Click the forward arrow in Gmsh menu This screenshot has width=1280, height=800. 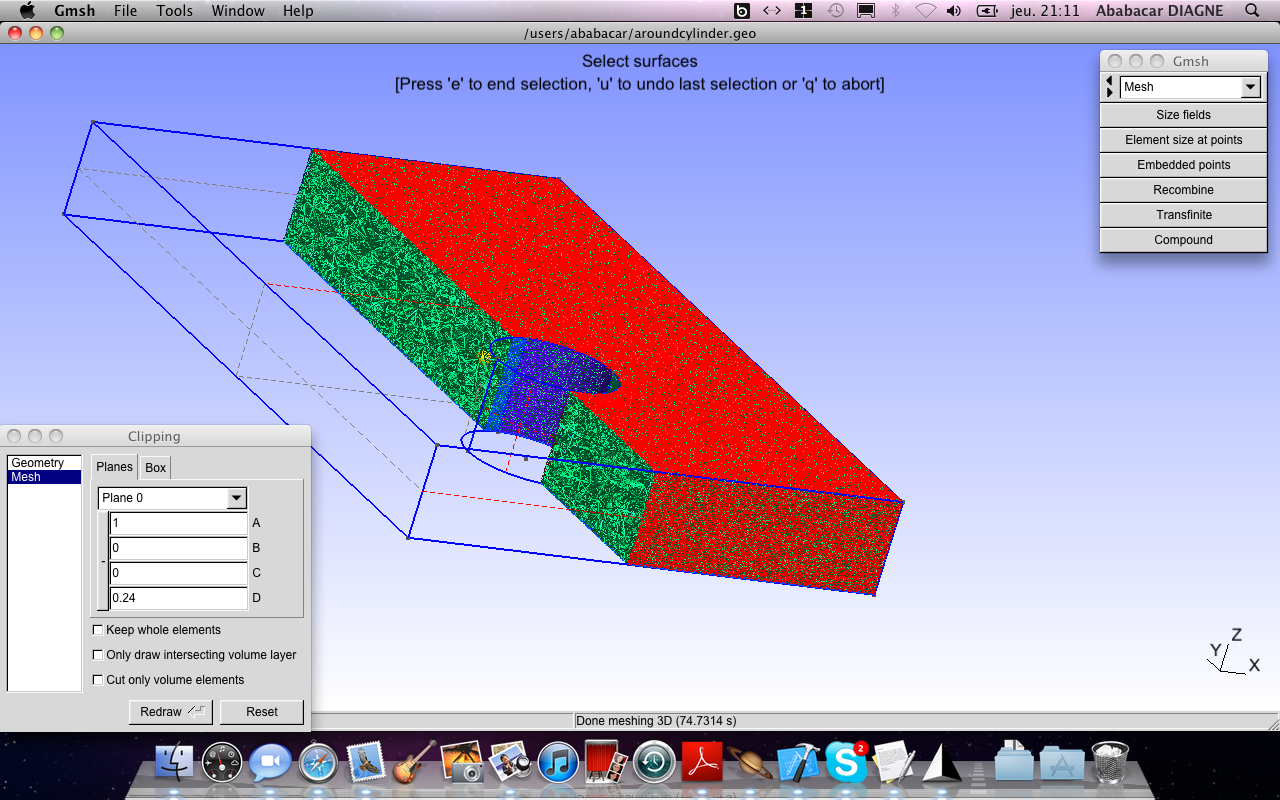pos(1109,93)
